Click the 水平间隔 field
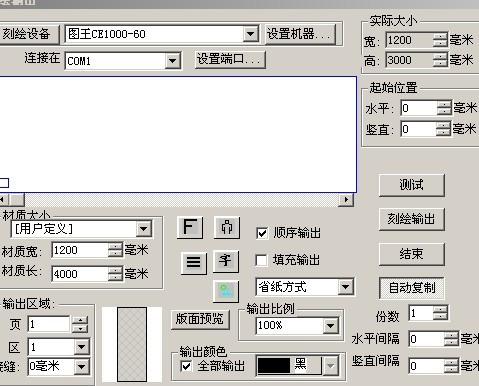Screen dimensions: 479x386 click(x=427, y=339)
